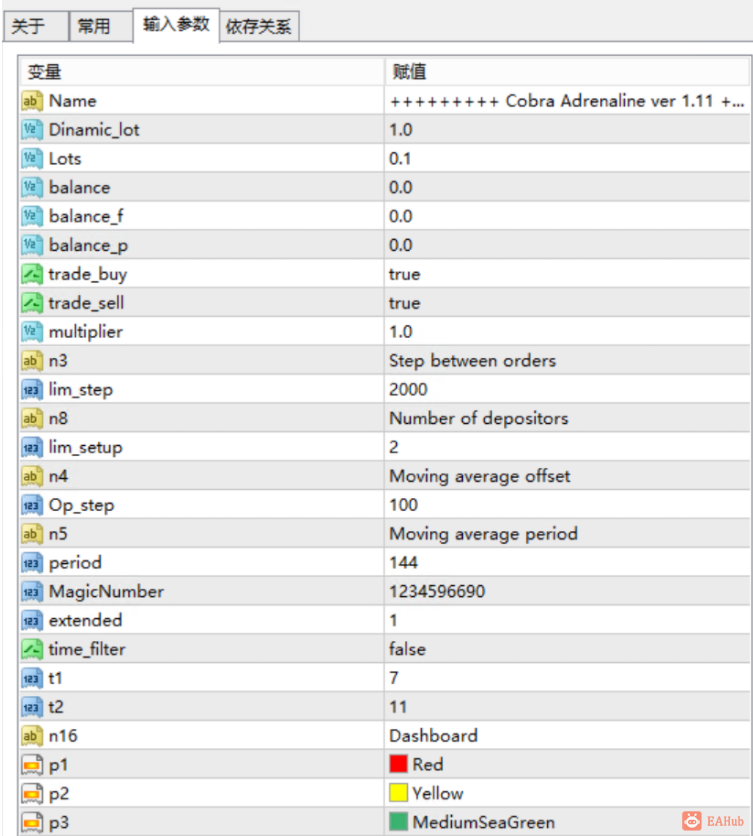The height and width of the screenshot is (836, 753).
Task: Switch to the 常用 tab
Action: click(101, 26)
